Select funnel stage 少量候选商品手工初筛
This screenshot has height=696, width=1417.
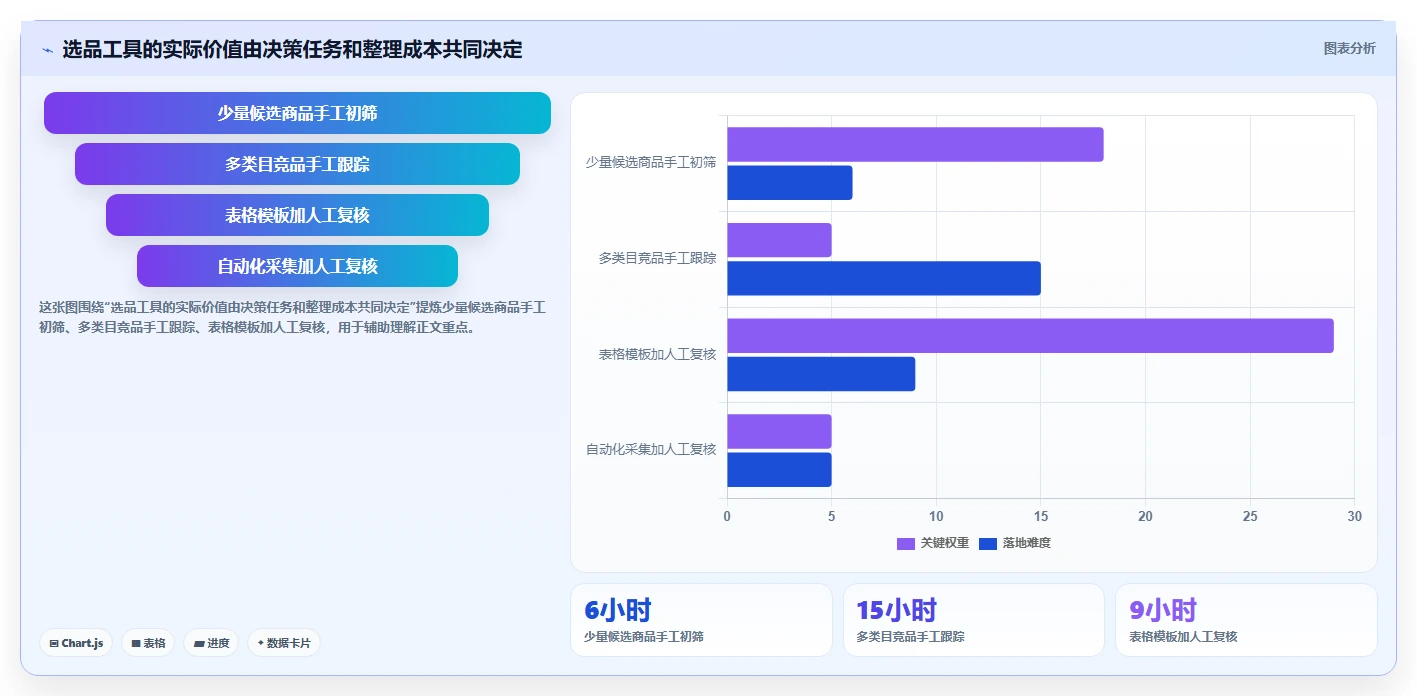pos(297,113)
